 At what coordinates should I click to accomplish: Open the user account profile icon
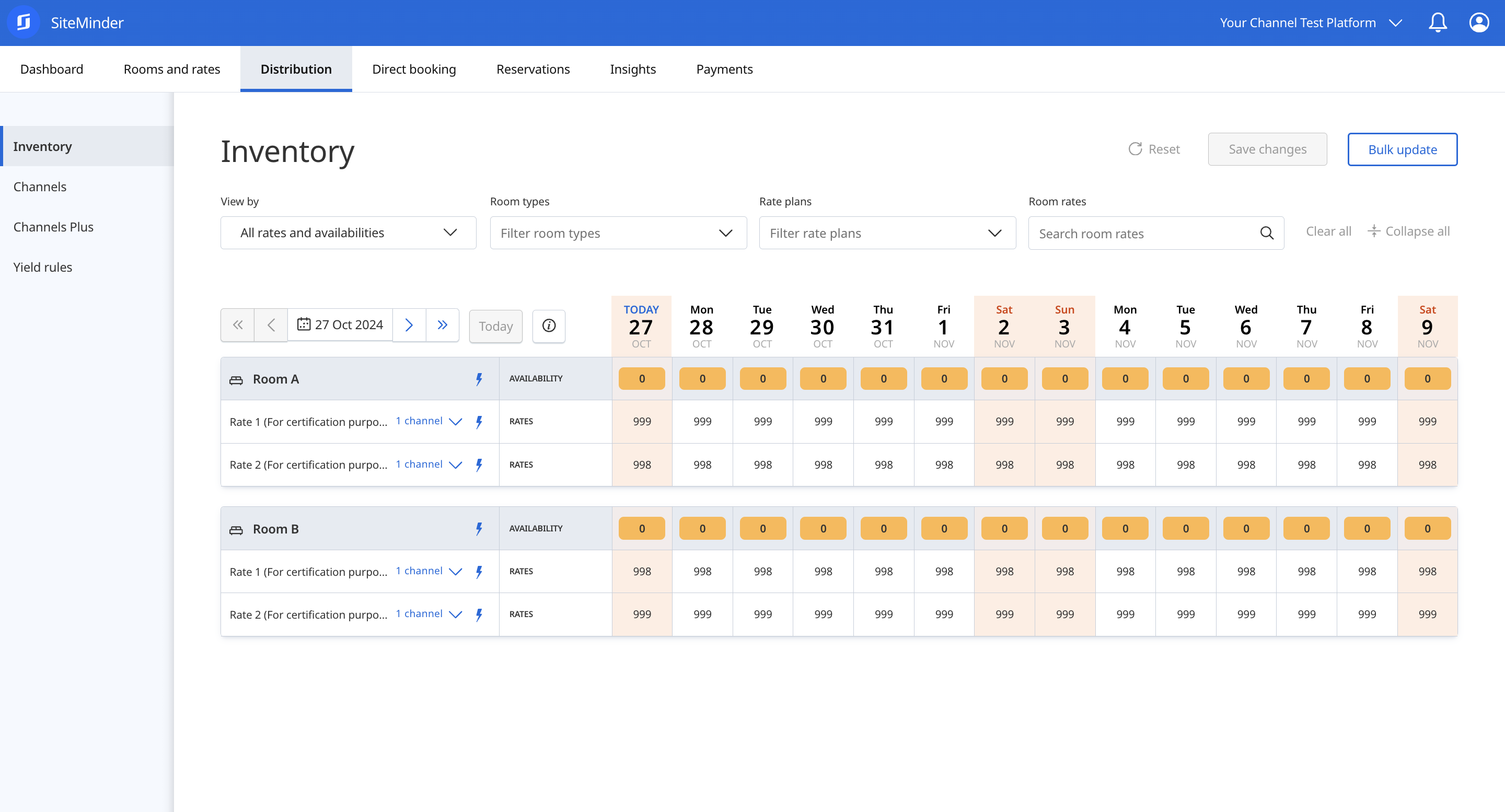(x=1479, y=23)
